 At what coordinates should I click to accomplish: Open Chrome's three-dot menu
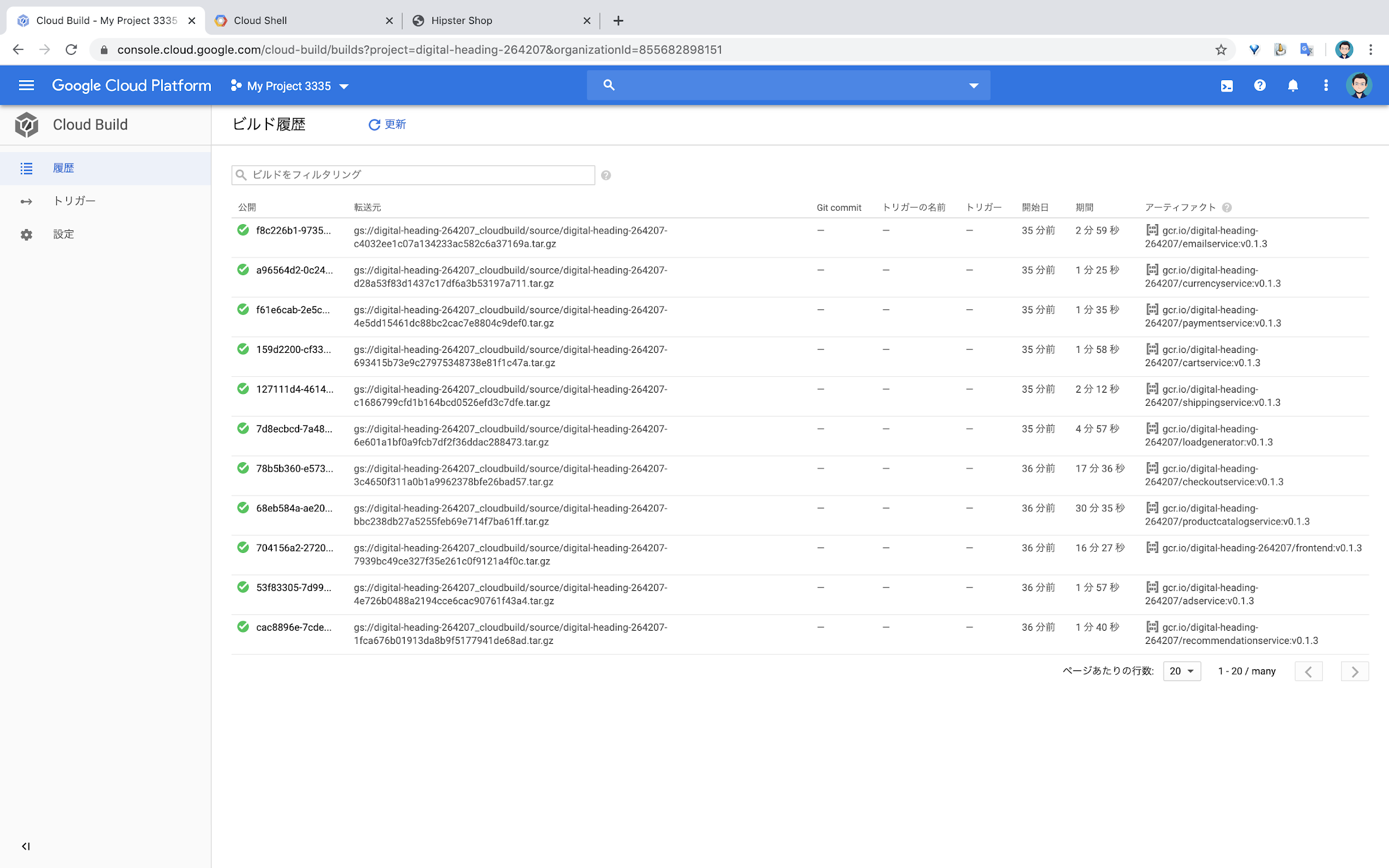(x=1371, y=50)
